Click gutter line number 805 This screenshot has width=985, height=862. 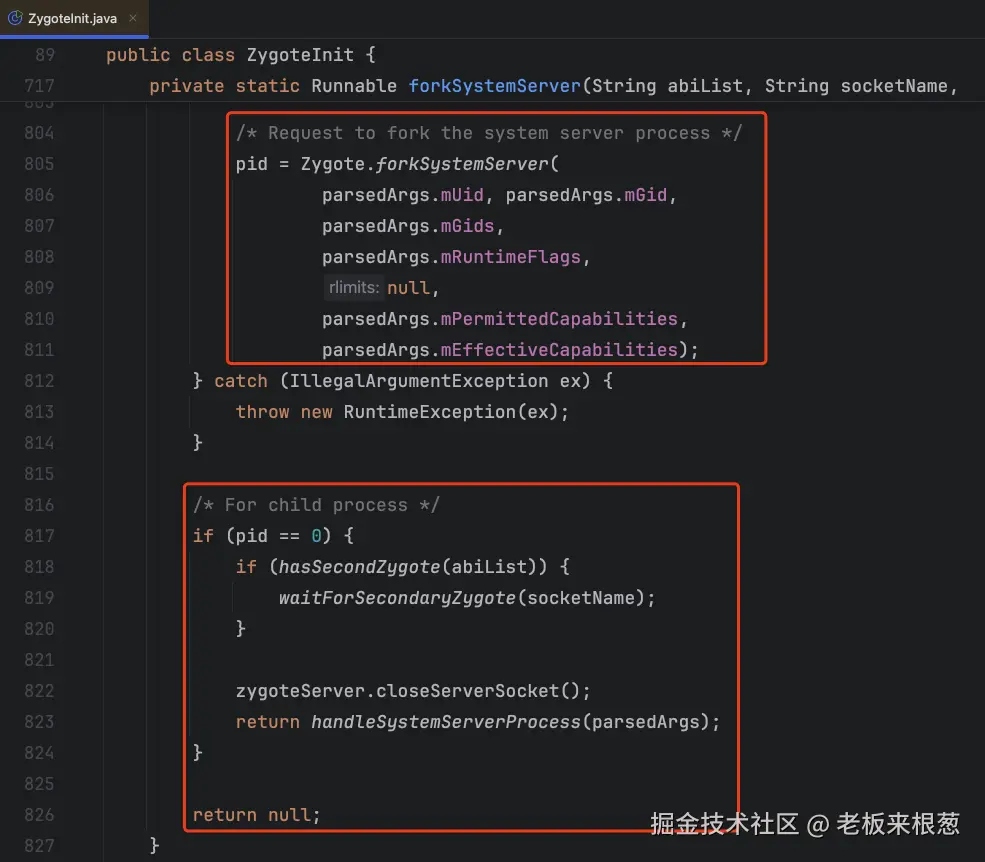(39, 164)
